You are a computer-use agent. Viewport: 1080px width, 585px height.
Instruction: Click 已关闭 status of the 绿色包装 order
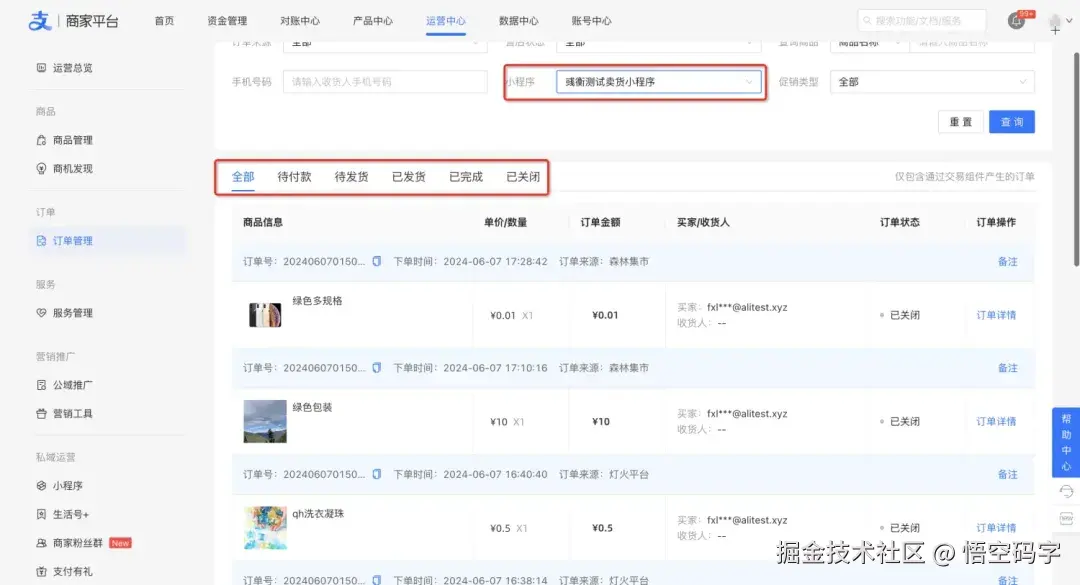click(x=904, y=421)
